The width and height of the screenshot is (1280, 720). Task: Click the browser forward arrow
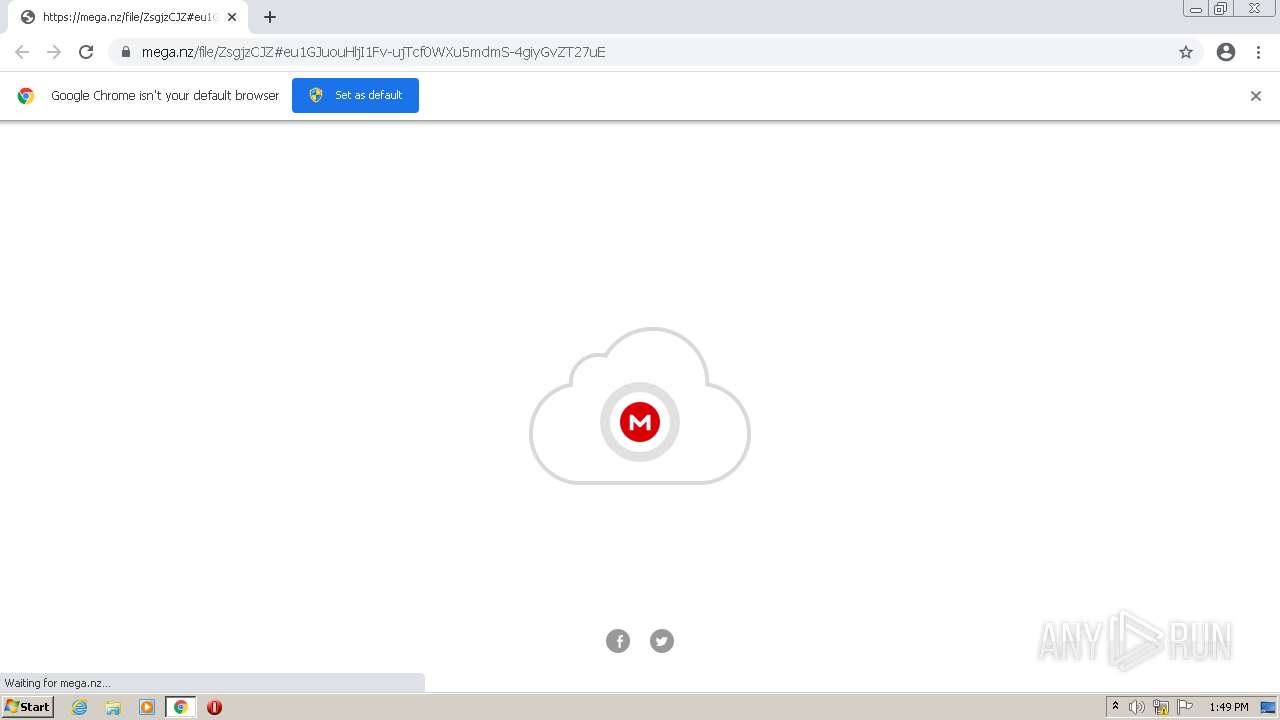[x=54, y=52]
